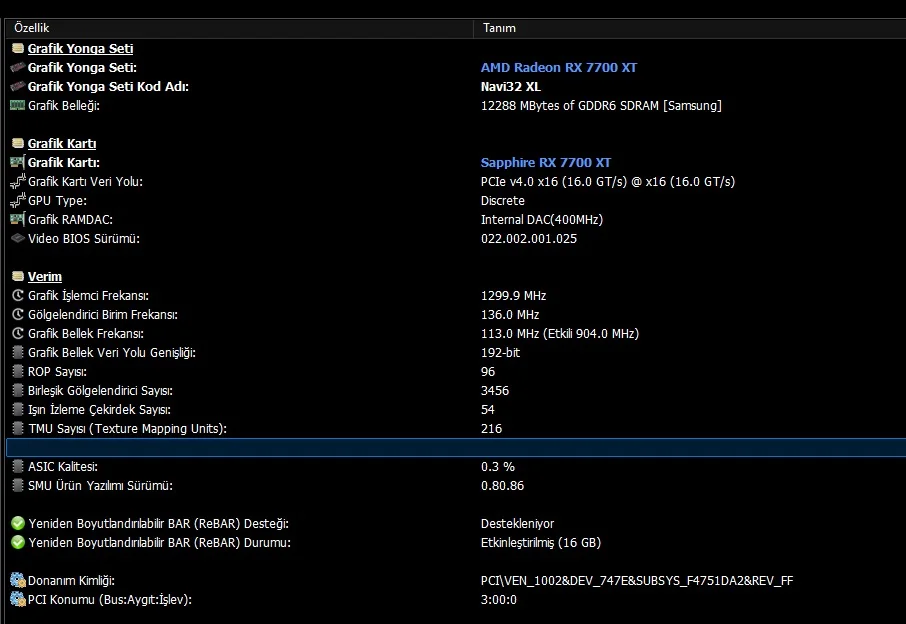Viewport: 906px width, 624px height.
Task: Click the icon beside the Grafik Yonga Seti section header
Action: [x=18, y=49]
